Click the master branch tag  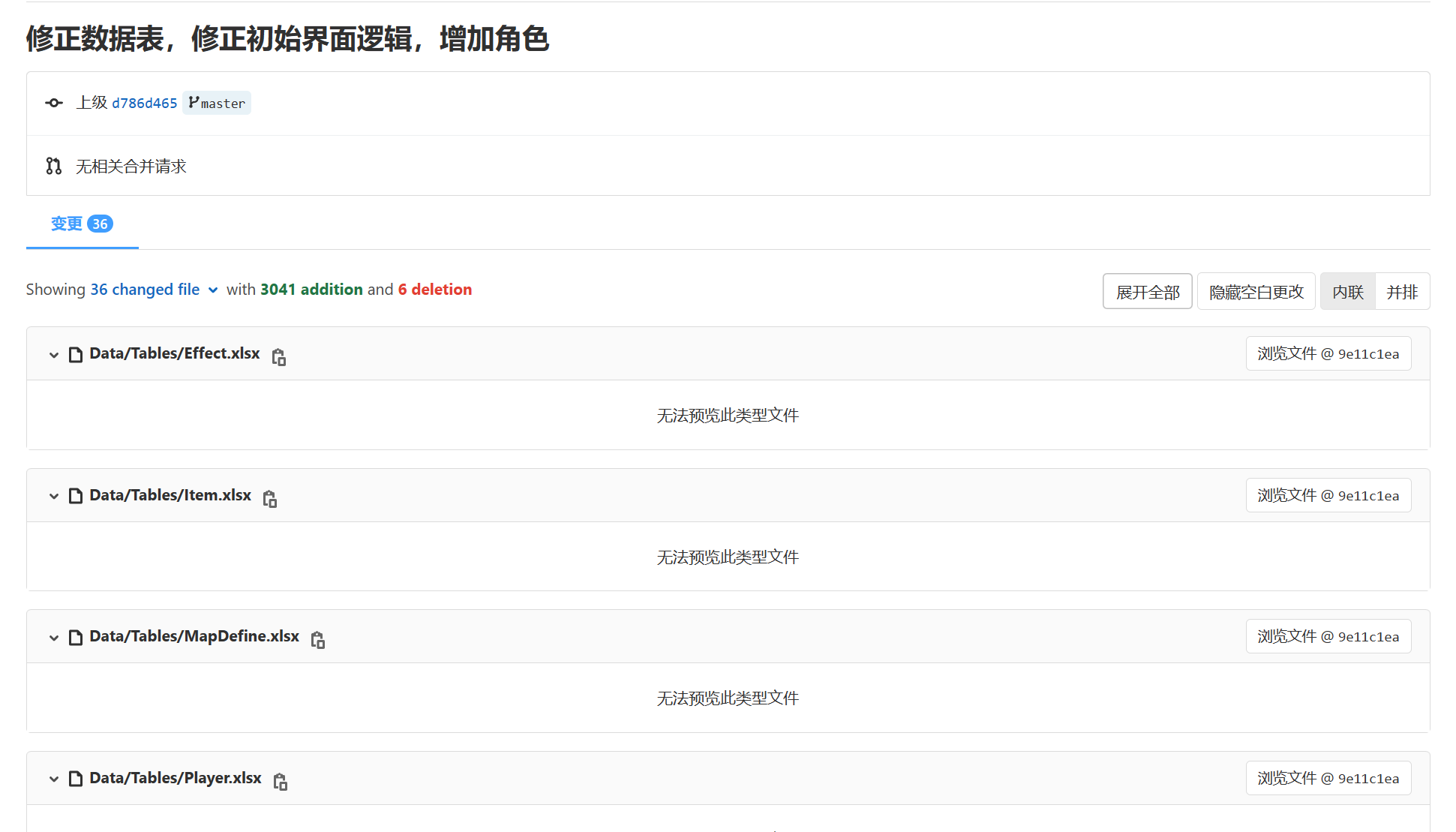[217, 103]
